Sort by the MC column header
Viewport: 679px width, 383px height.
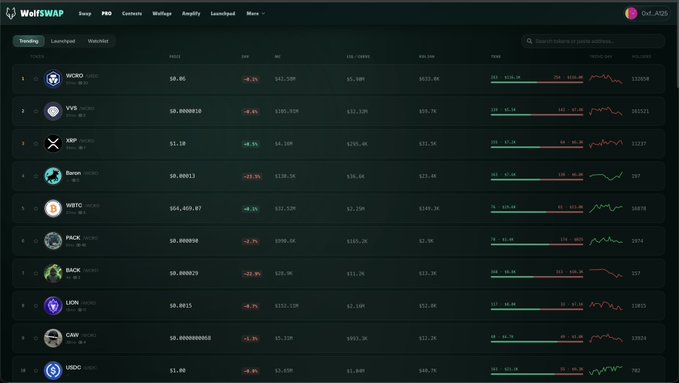point(278,57)
